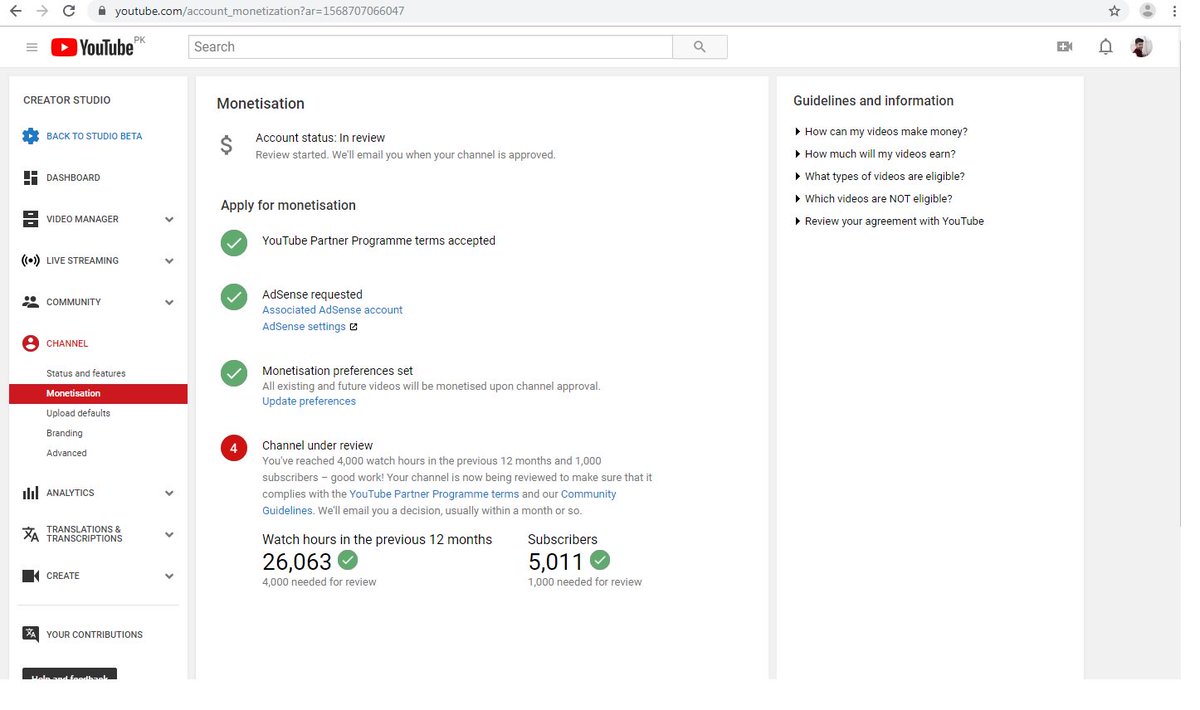Open AdSense settings link
The height and width of the screenshot is (710, 1200).
click(304, 327)
